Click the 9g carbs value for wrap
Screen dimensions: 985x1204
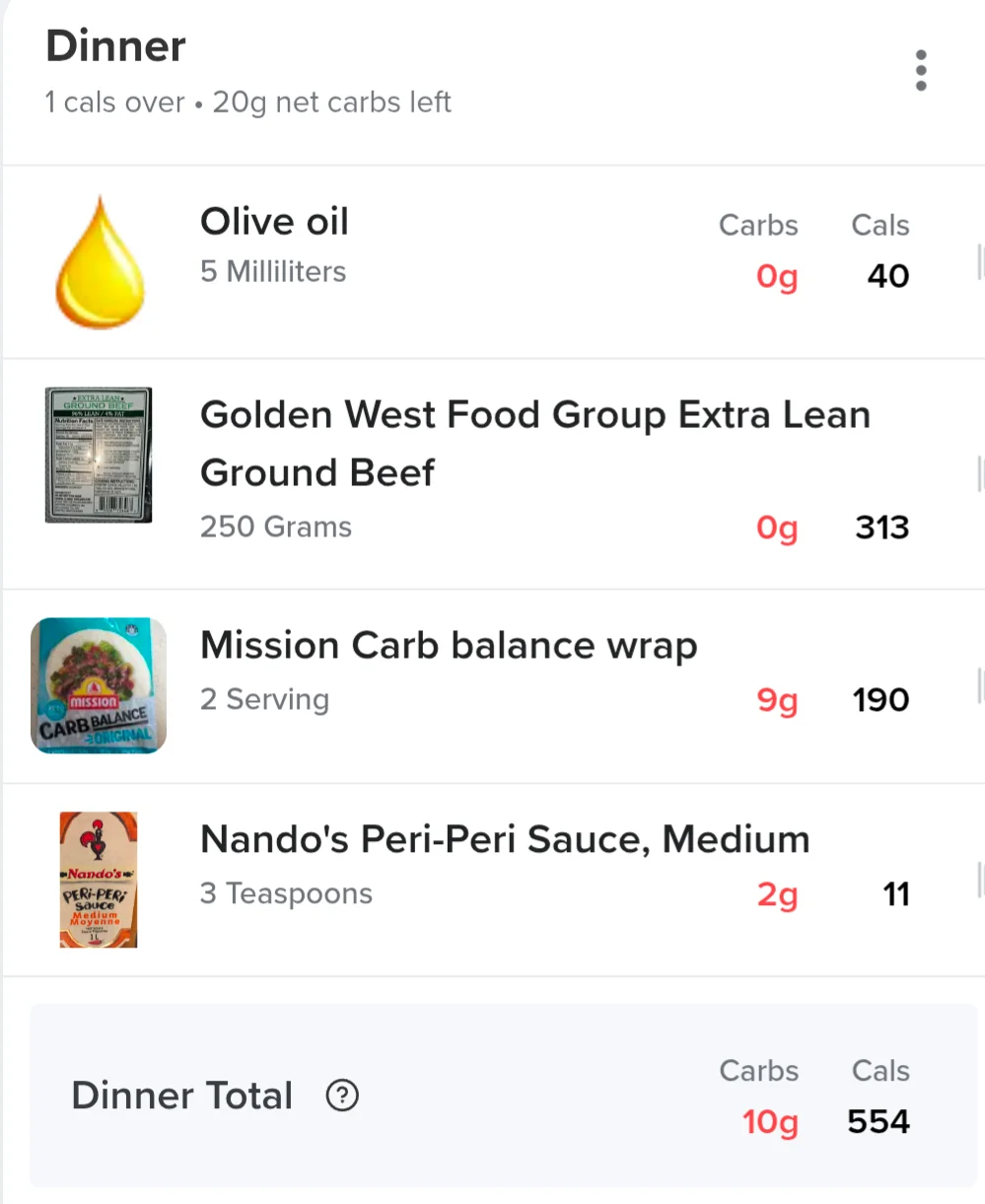tap(777, 701)
